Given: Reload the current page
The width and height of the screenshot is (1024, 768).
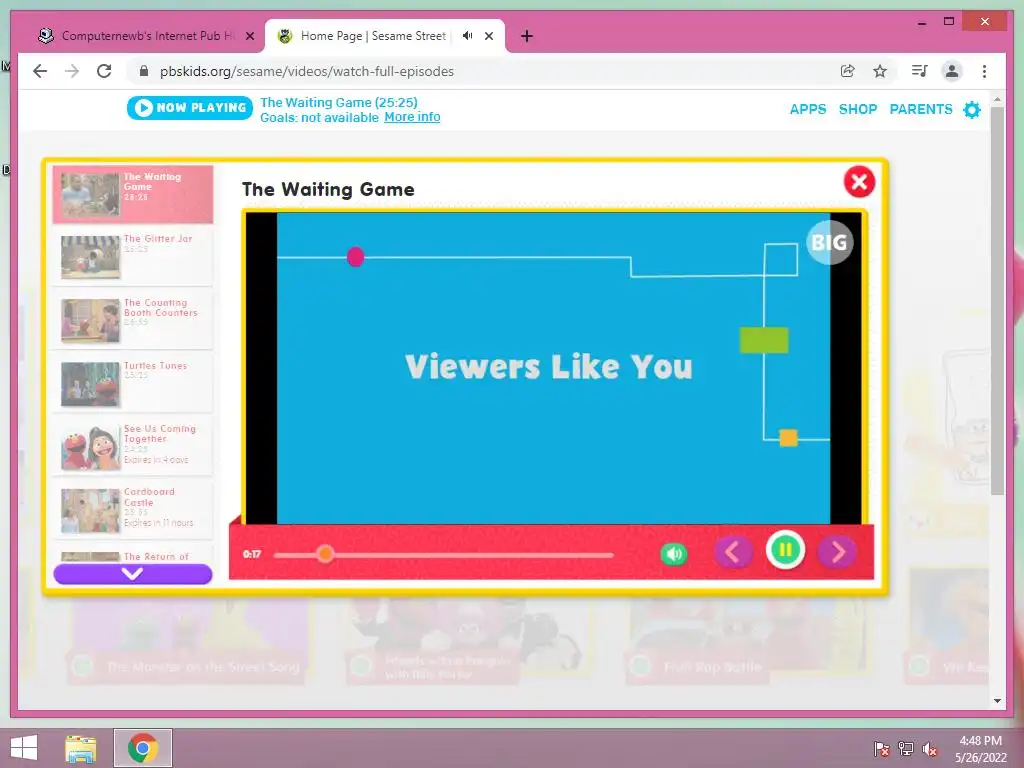Looking at the screenshot, I should click(104, 71).
